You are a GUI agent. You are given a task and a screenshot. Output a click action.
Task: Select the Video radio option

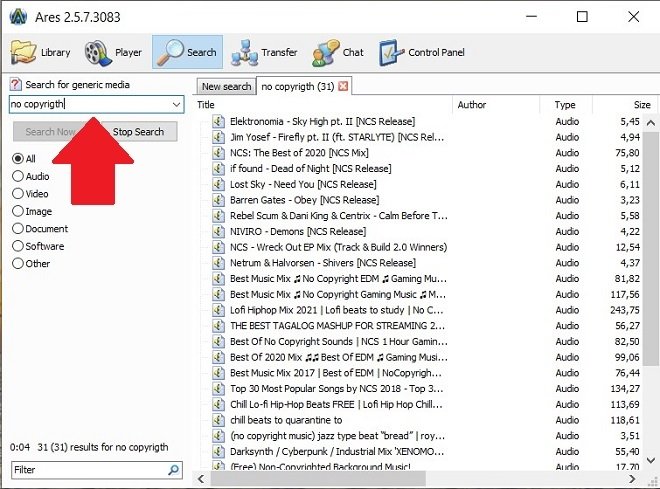pyautogui.click(x=18, y=194)
